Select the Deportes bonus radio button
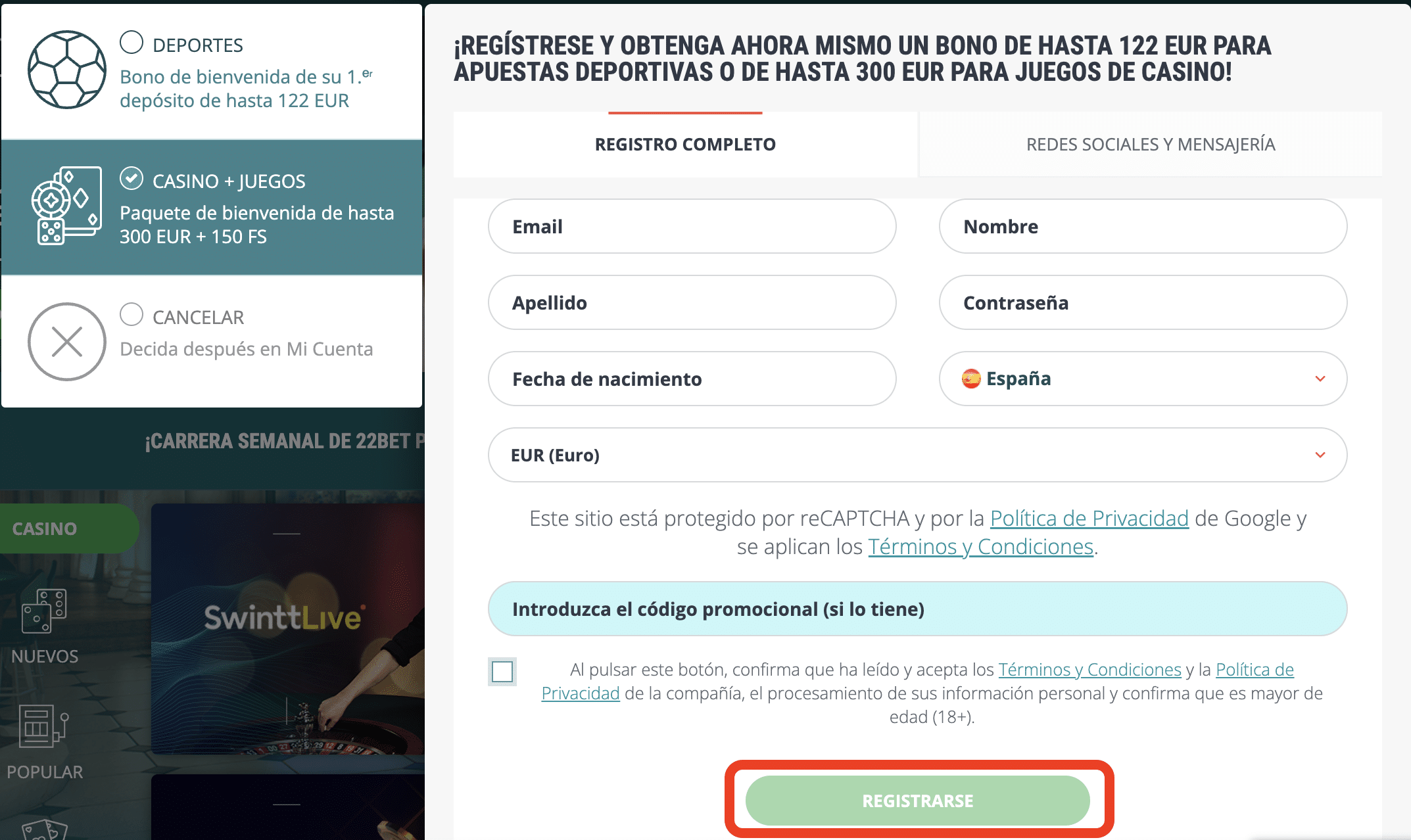Screen dimensions: 1411x840 [132, 42]
